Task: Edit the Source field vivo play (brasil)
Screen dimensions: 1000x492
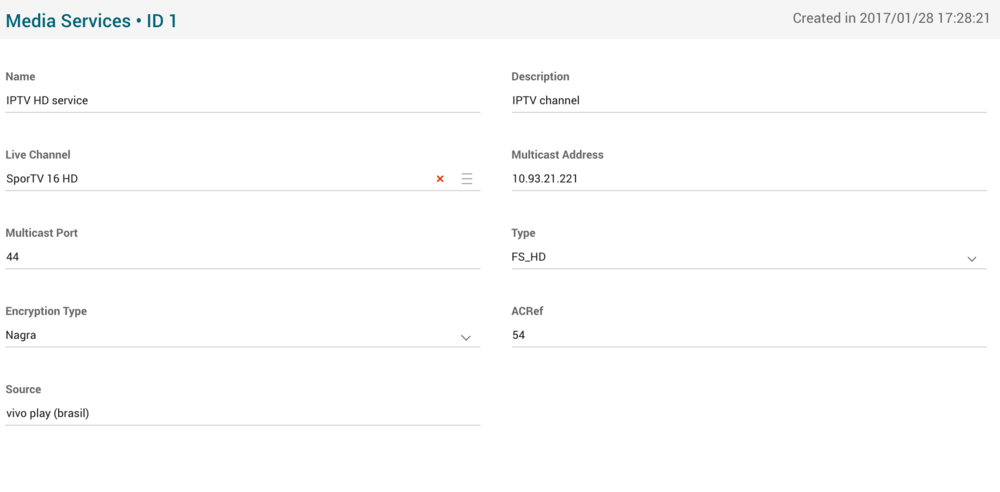Action: (242, 413)
